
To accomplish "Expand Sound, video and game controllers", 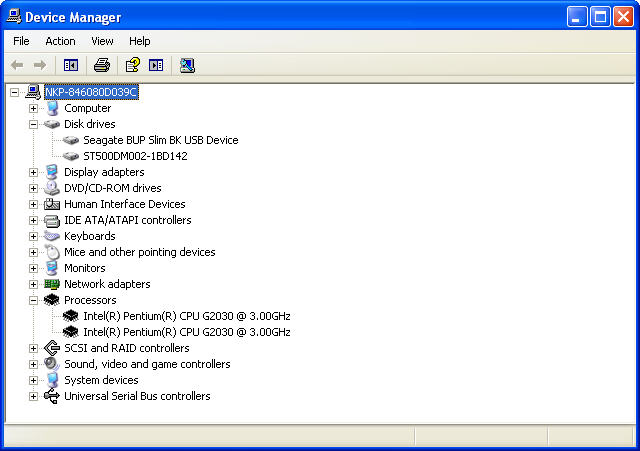I will 33,364.
